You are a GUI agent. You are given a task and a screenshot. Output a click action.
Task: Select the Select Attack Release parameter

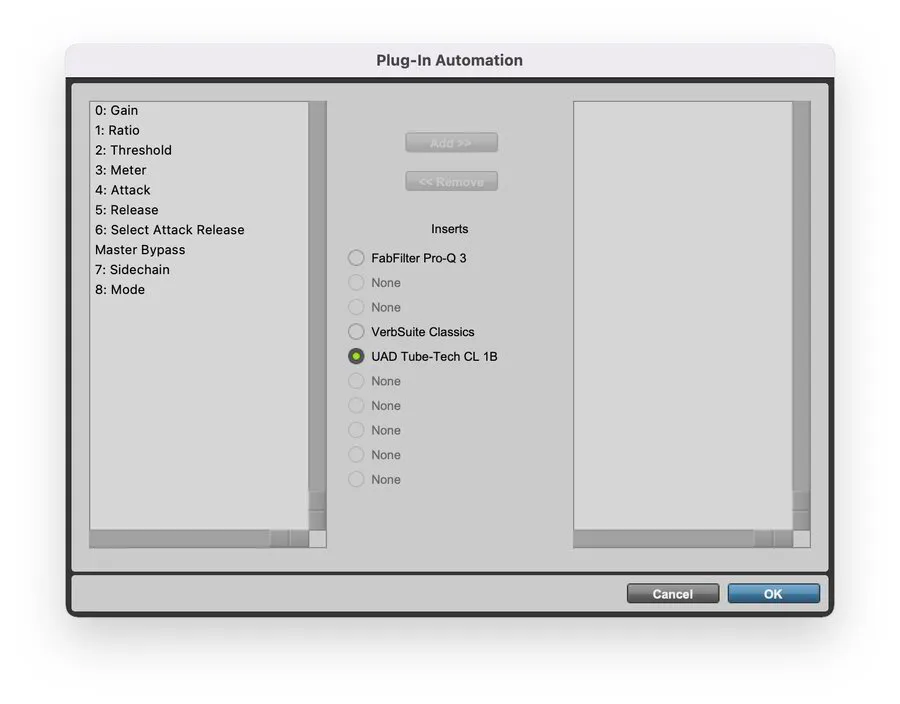169,229
